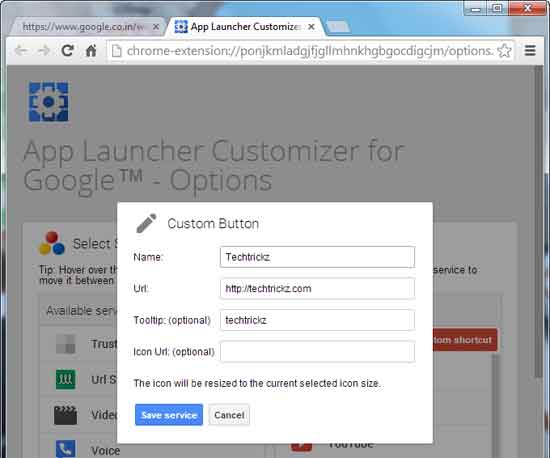Click the empty Icon Url field

[x=317, y=352]
